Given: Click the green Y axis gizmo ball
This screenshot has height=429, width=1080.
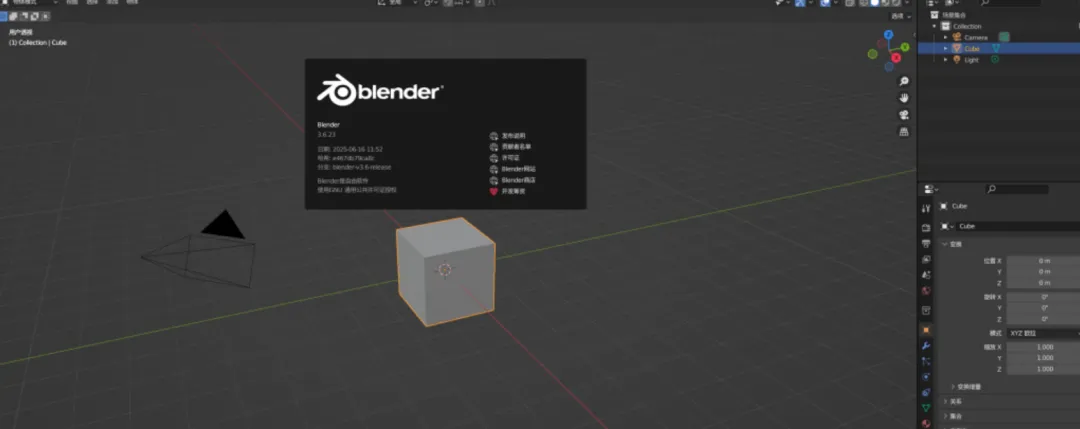Looking at the screenshot, I should [904, 47].
